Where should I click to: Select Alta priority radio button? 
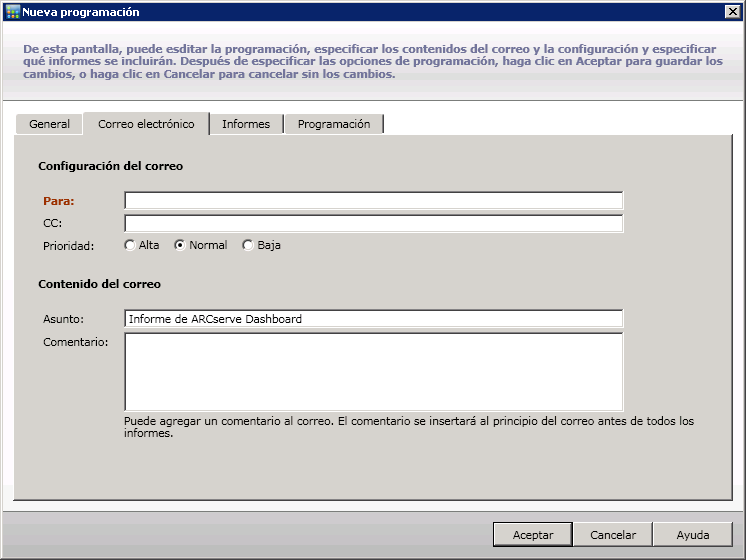(x=129, y=246)
